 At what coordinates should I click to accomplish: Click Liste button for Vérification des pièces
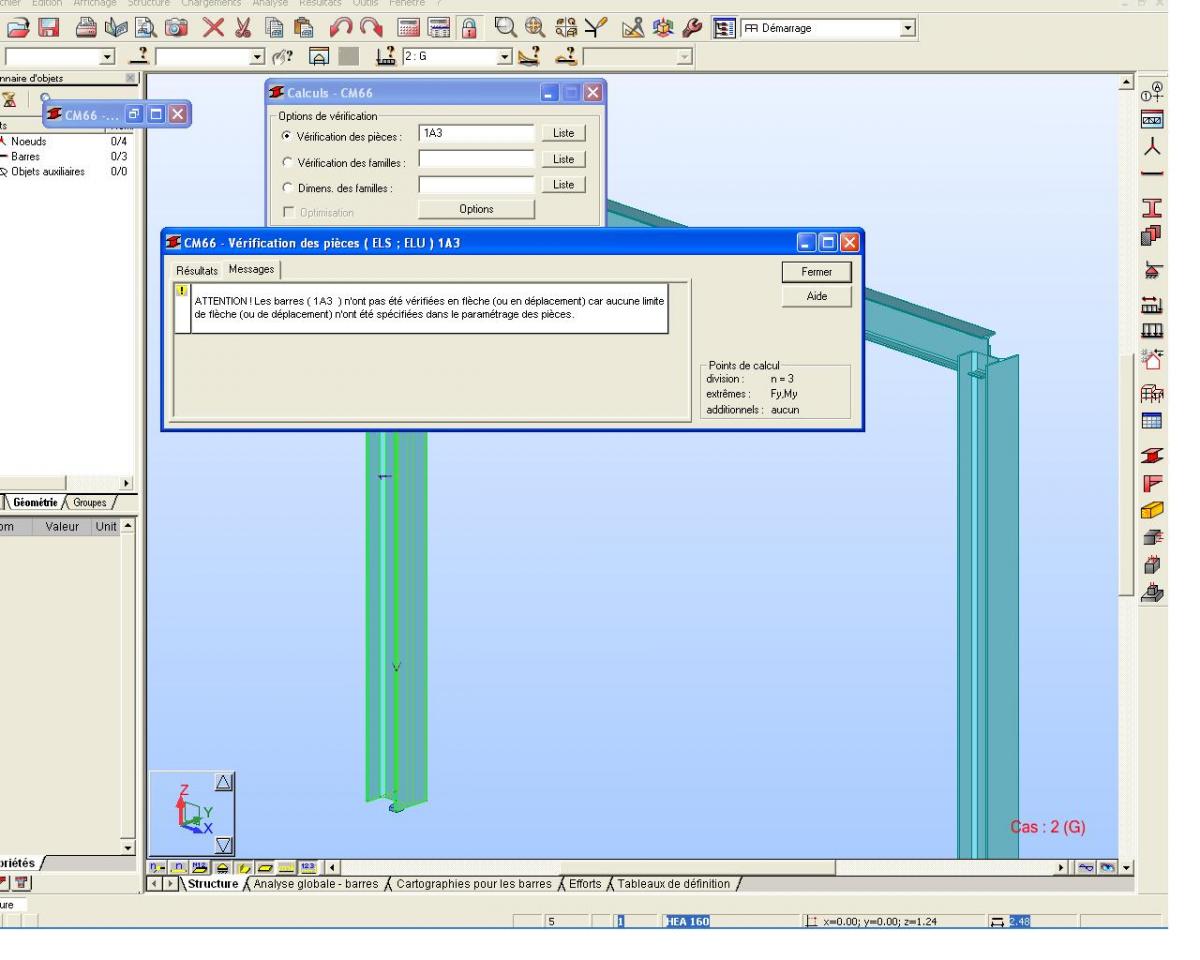pyautogui.click(x=563, y=134)
